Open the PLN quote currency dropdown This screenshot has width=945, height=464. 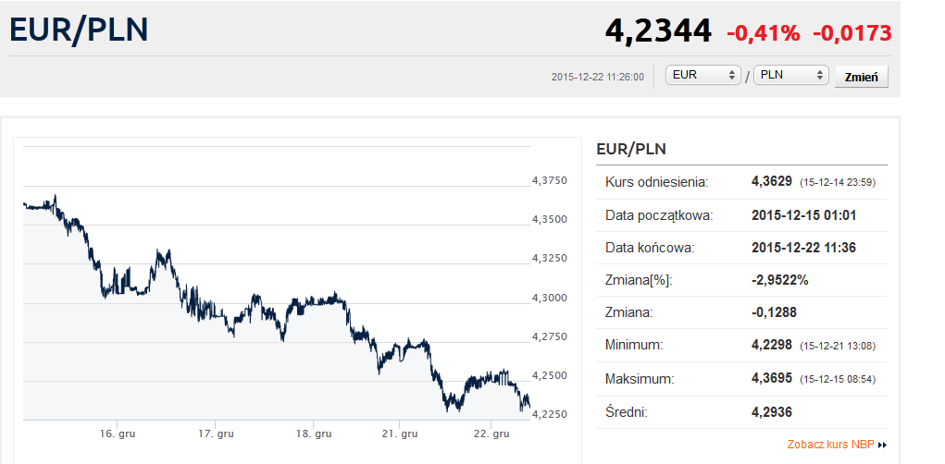coord(791,75)
